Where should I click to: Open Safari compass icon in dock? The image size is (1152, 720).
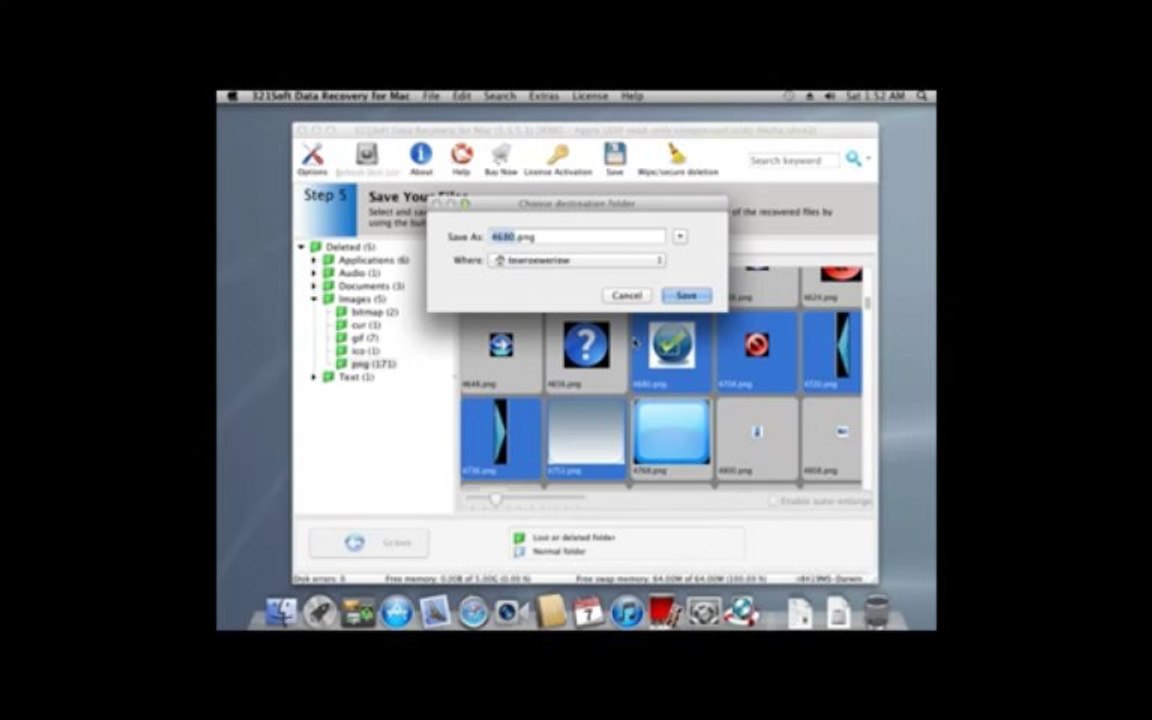(x=473, y=612)
